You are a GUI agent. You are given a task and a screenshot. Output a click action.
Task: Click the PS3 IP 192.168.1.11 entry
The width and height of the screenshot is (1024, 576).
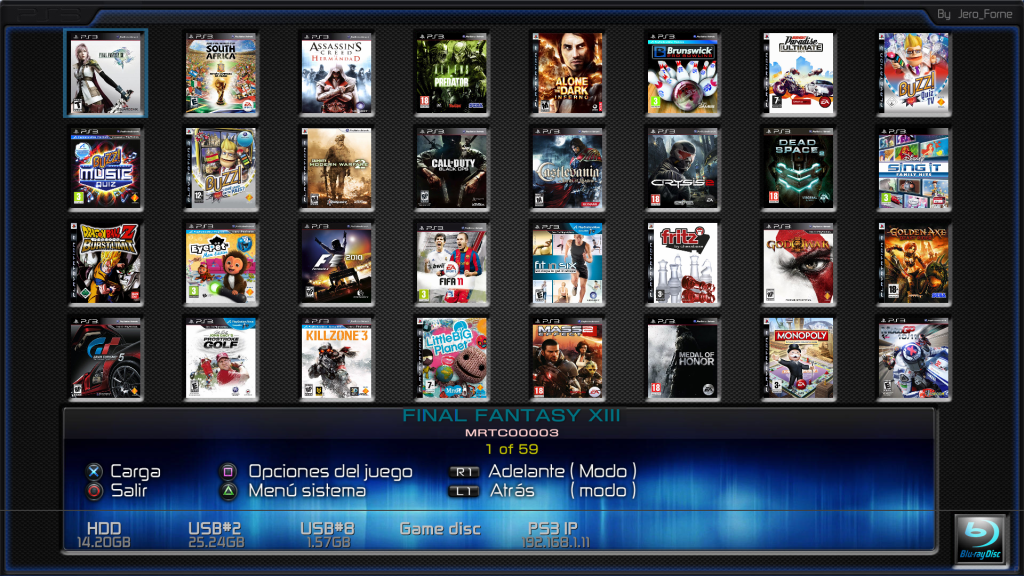pos(555,535)
